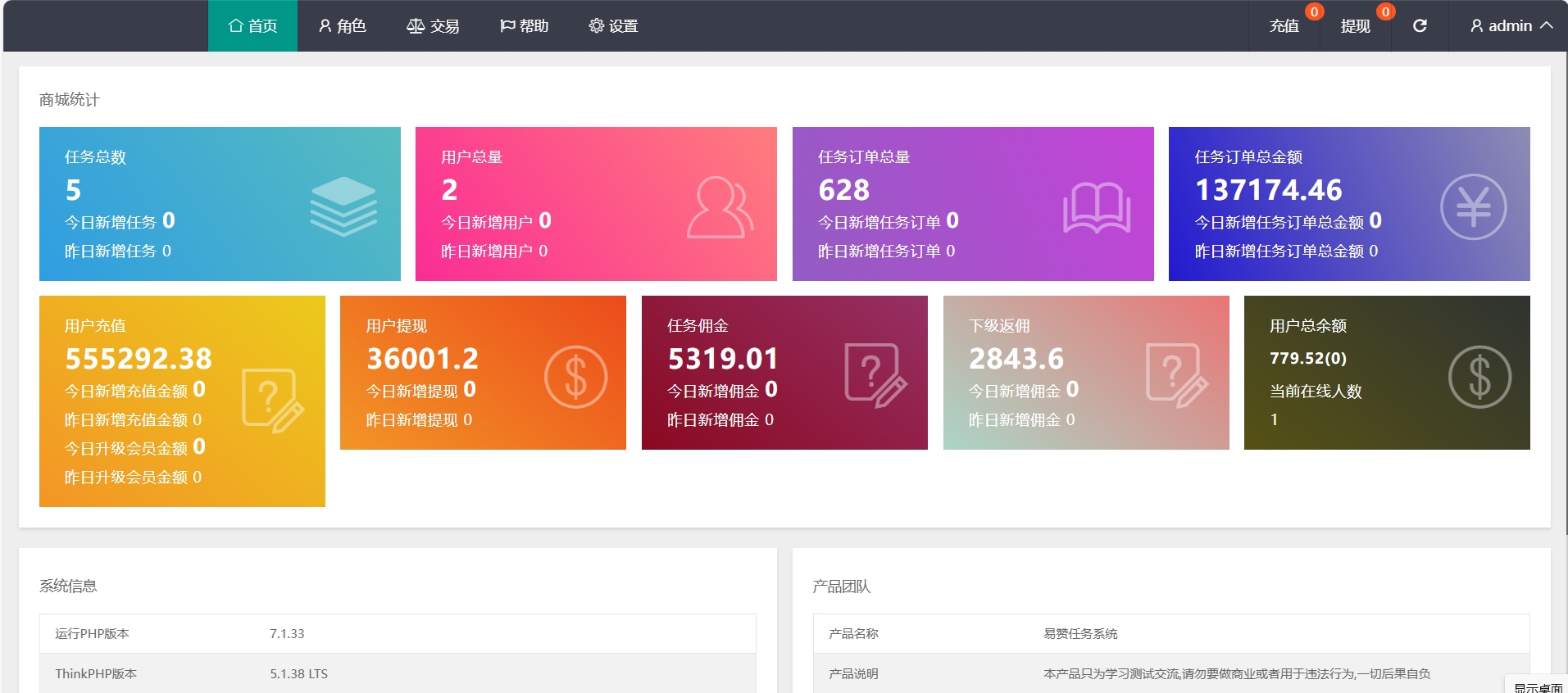Click the 充值 notification button

1284,26
